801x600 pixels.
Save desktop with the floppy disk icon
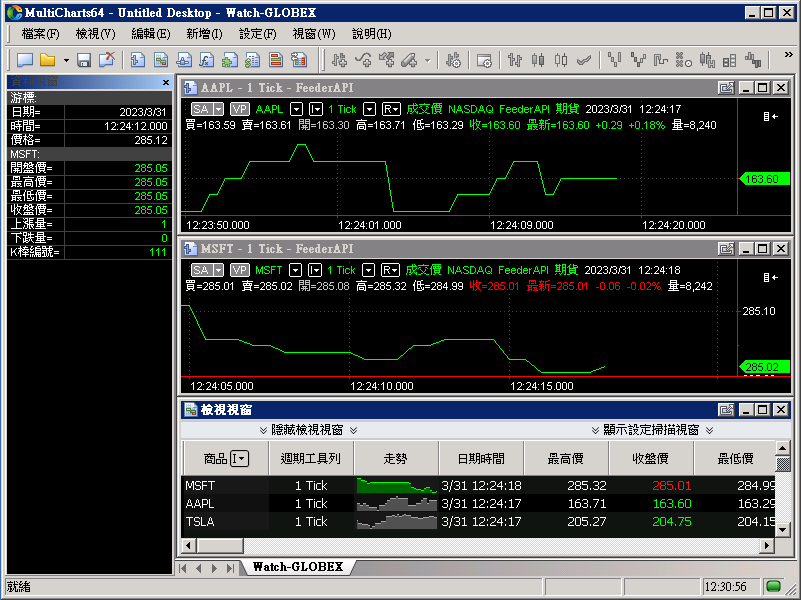point(84,60)
